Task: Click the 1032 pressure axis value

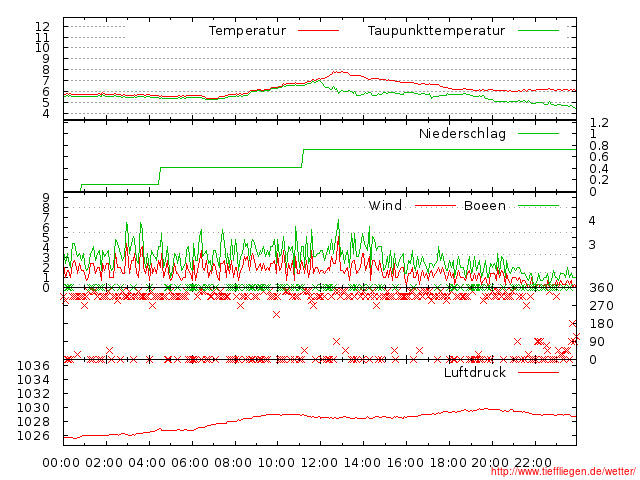Action: click(x=33, y=393)
